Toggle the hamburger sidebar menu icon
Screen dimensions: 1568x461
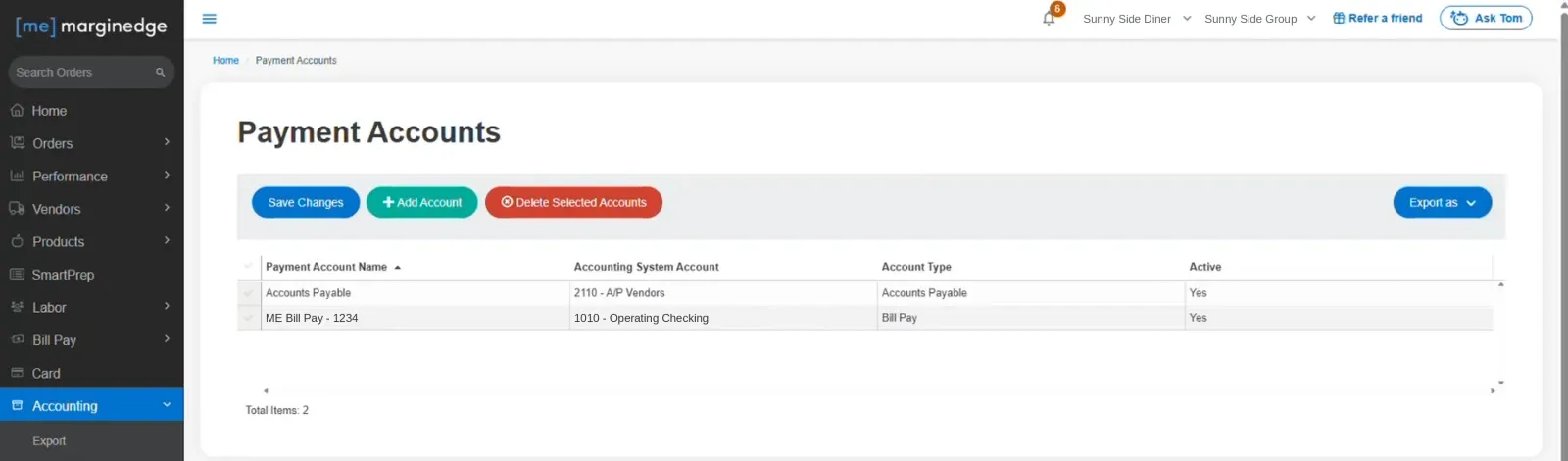pos(209,18)
